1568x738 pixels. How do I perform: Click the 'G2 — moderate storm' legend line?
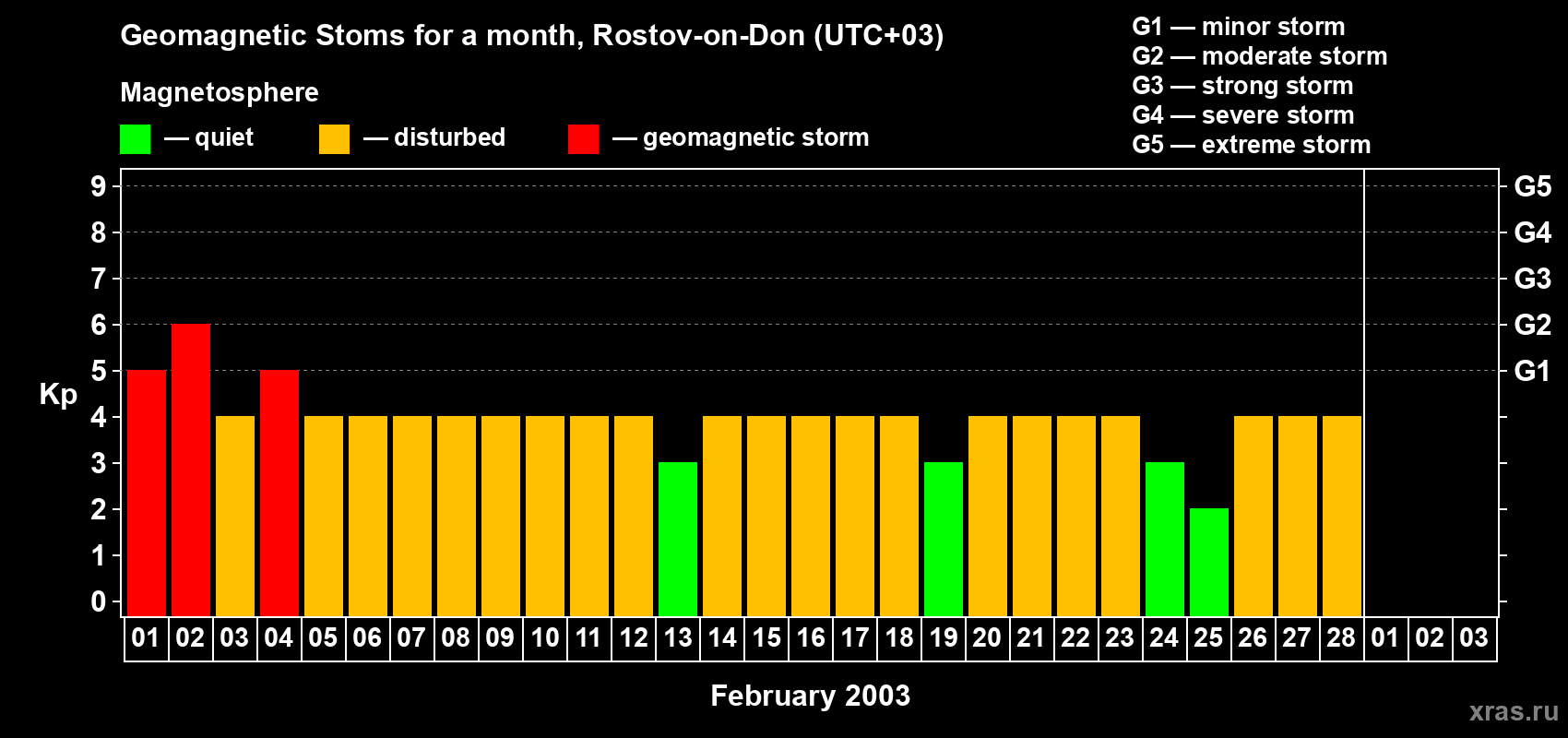click(1260, 56)
